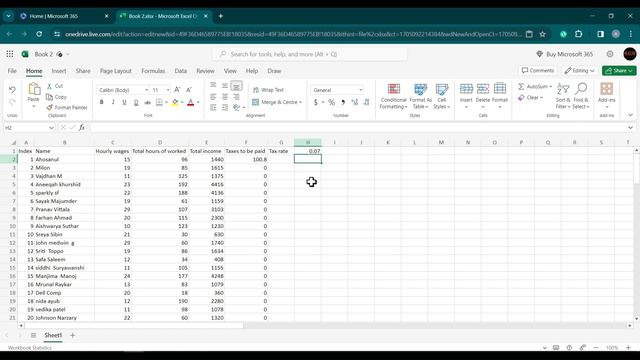Switch to the Insert tab
The image size is (640, 360).
coord(59,71)
